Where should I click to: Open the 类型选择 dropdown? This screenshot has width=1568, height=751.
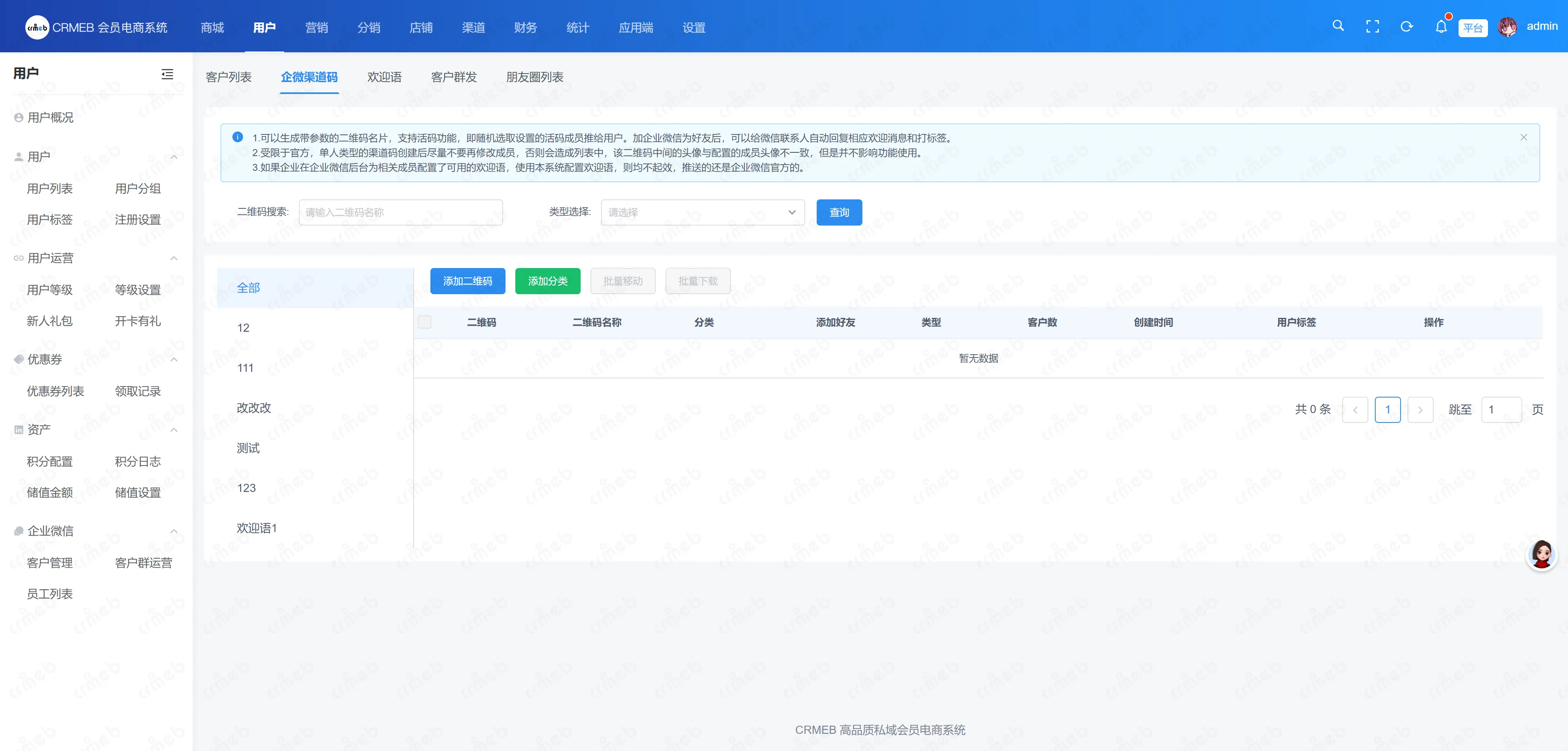[702, 212]
